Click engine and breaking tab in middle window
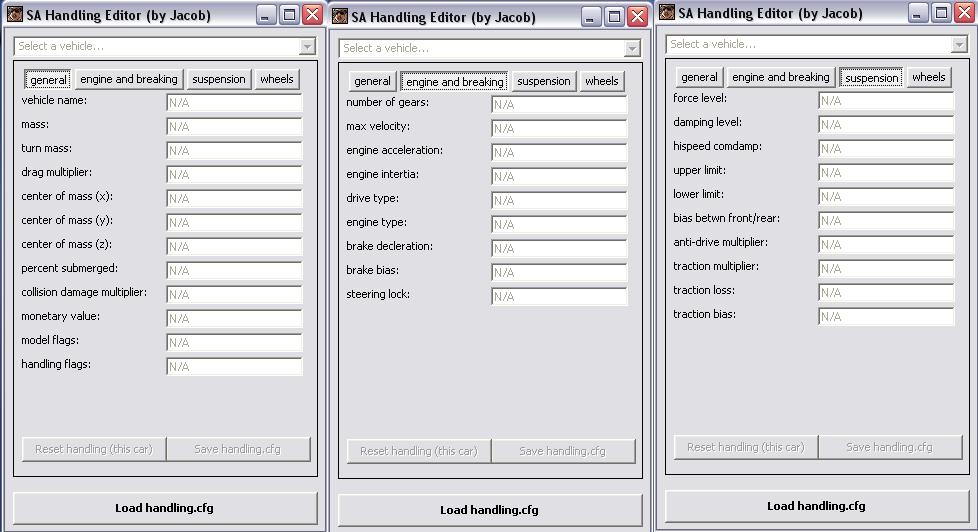The image size is (978, 532). click(x=454, y=81)
